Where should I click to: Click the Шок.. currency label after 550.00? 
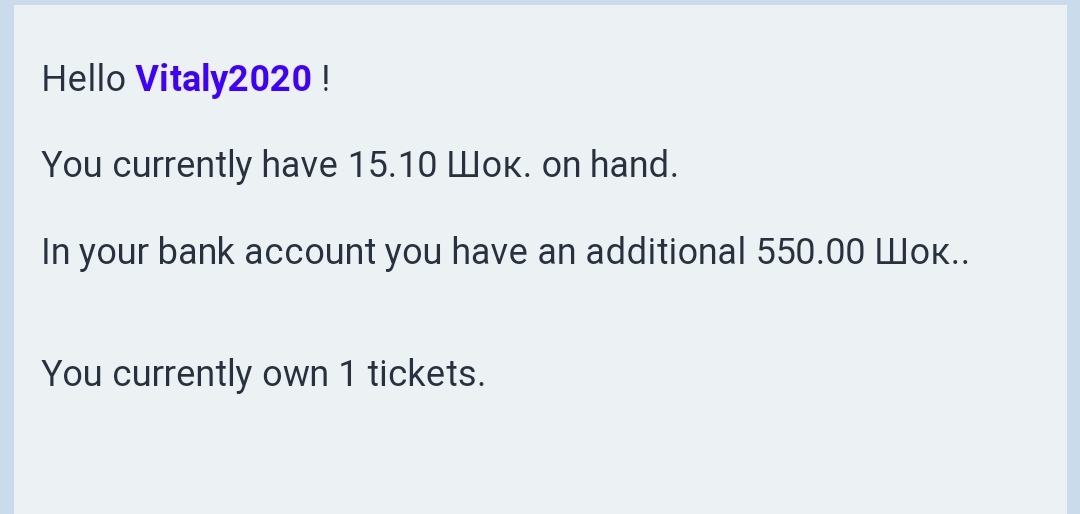click(921, 252)
